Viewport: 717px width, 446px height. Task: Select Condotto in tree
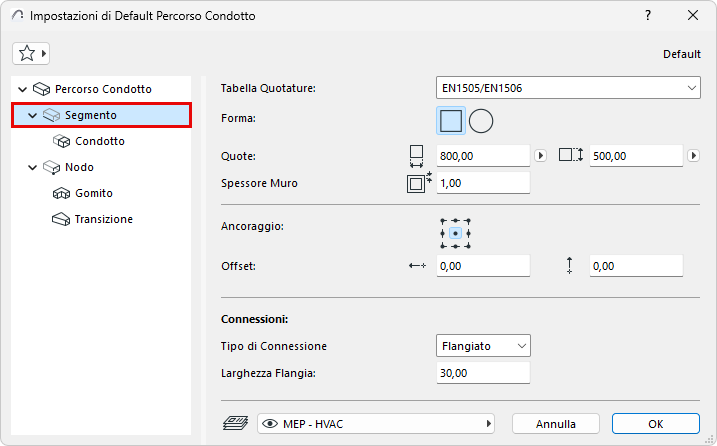tap(100, 141)
